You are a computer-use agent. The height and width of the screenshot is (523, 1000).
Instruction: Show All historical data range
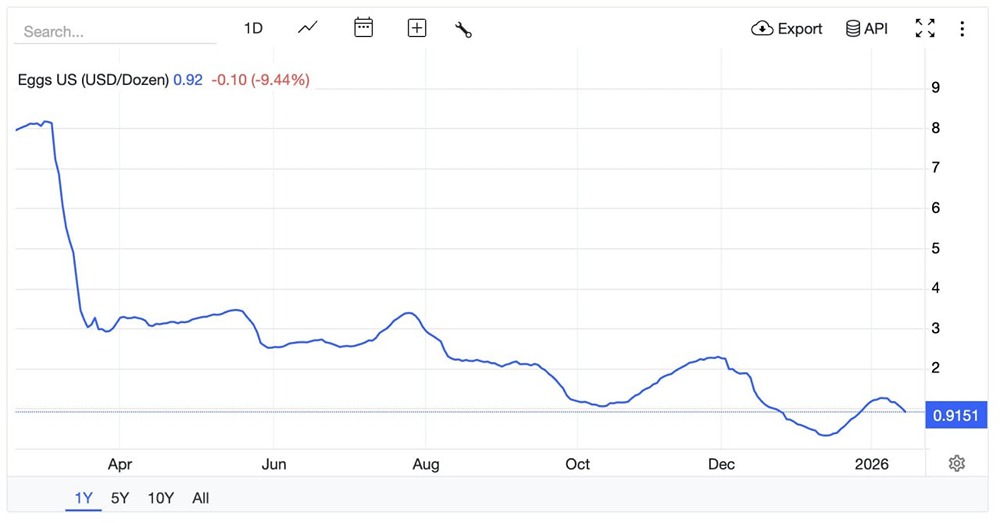(x=201, y=498)
